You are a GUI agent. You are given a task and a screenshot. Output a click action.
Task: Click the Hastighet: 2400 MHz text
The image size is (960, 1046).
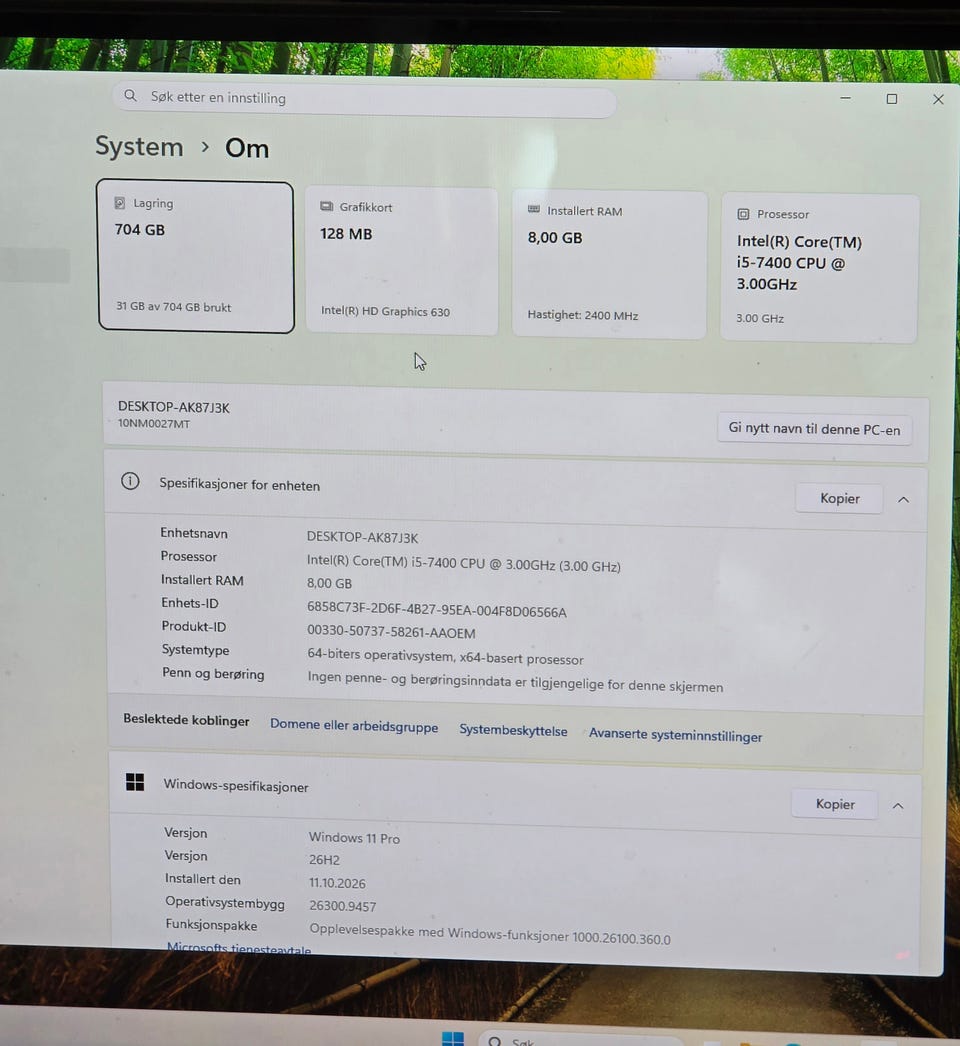click(x=582, y=315)
